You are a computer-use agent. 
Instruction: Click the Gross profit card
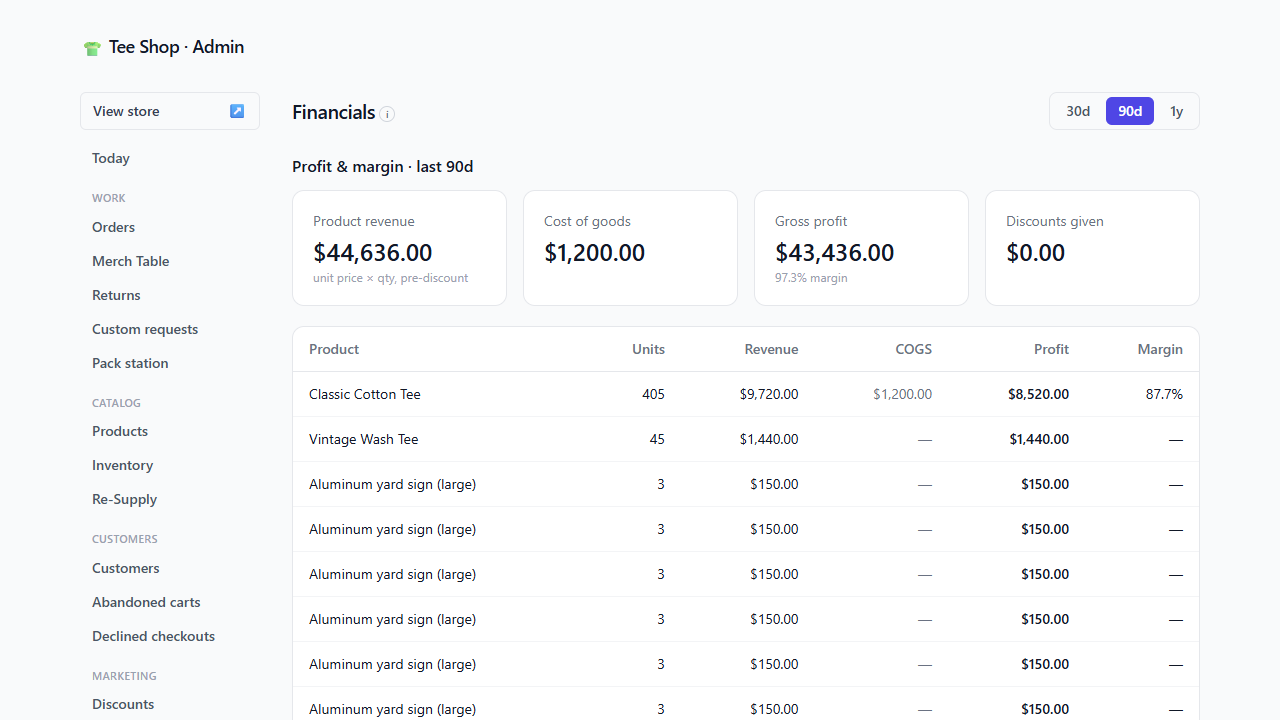(861, 248)
